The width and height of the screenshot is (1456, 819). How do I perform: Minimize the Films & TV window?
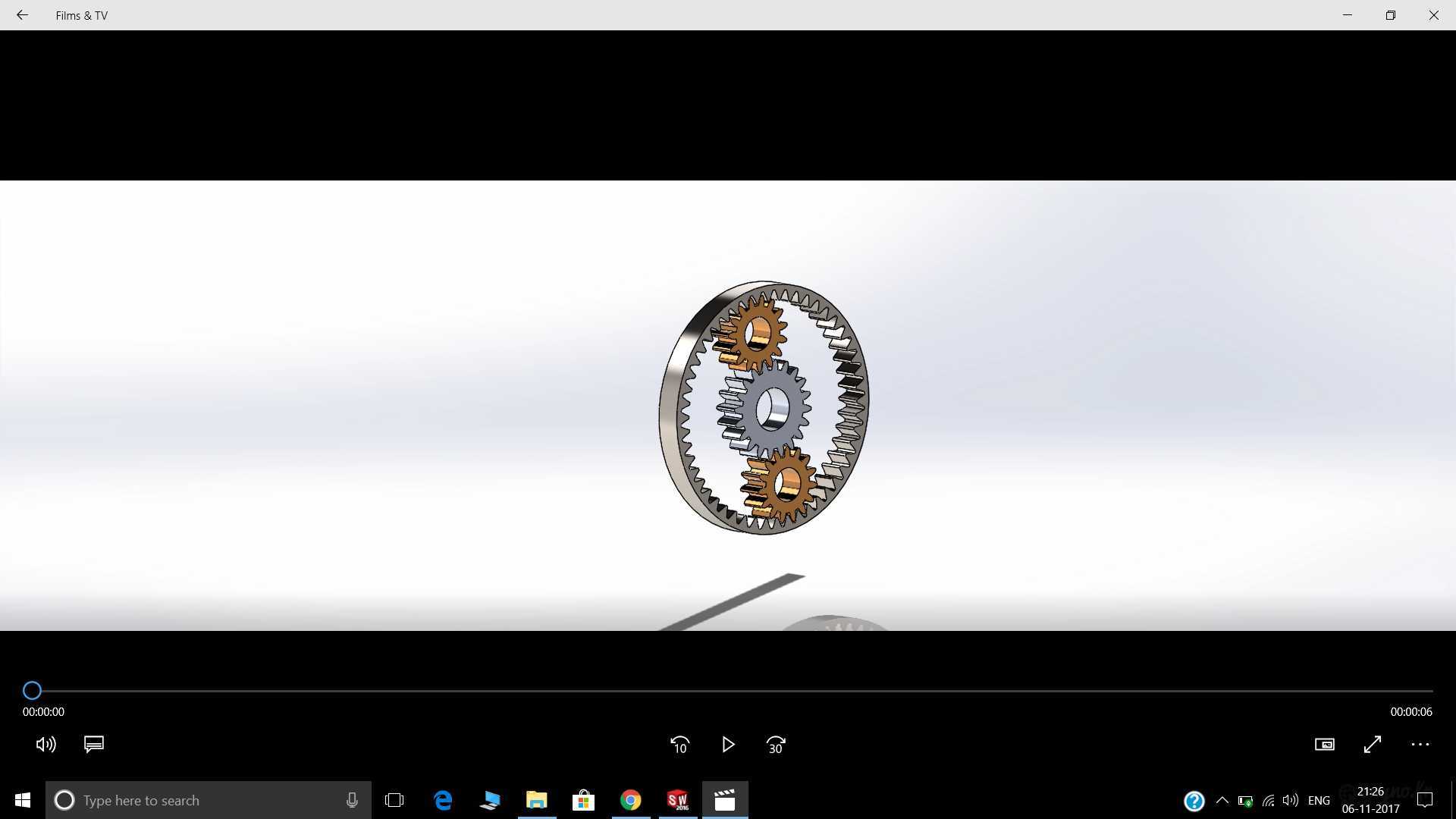coord(1348,15)
